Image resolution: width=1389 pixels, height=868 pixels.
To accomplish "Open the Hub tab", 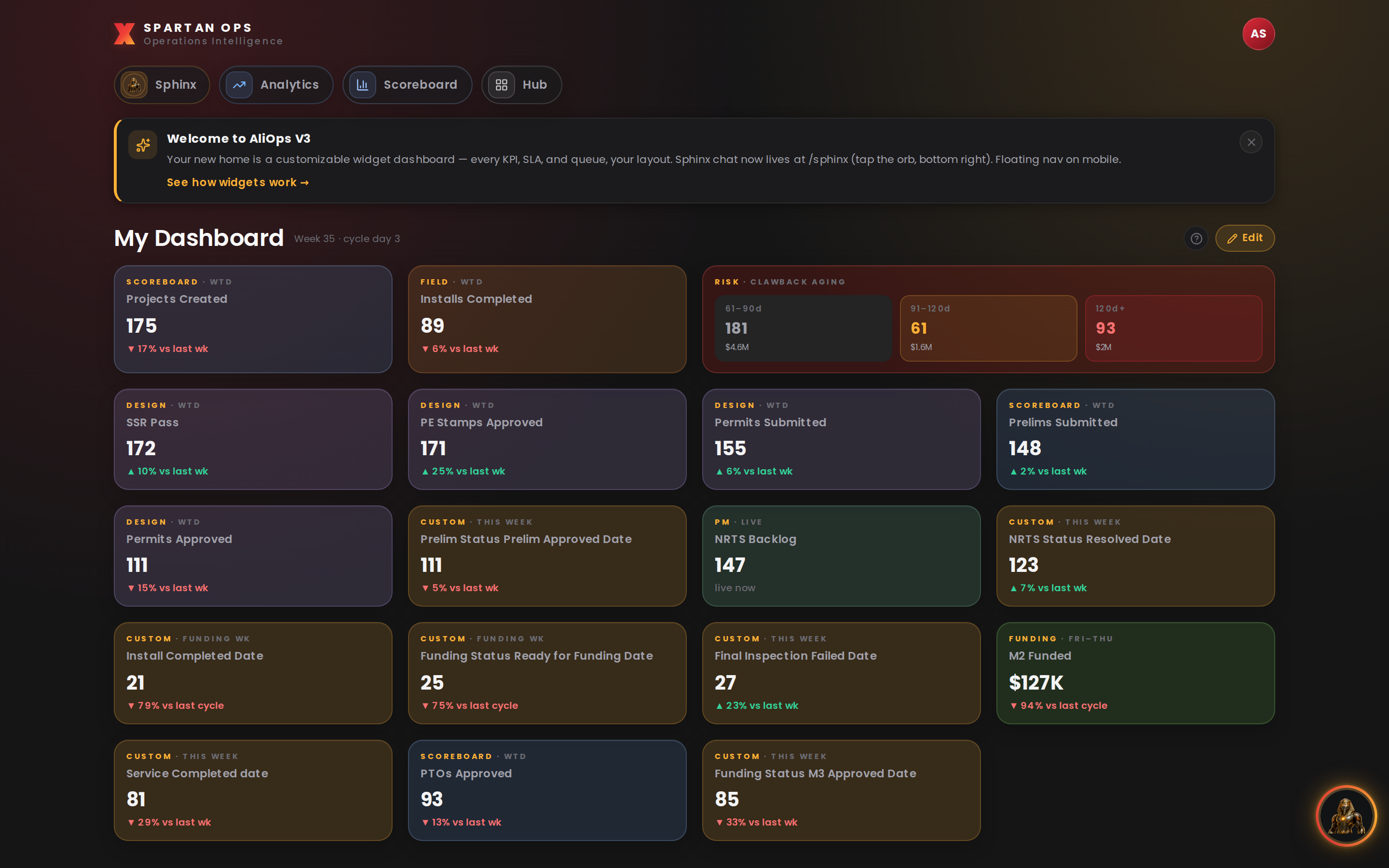I will pyautogui.click(x=521, y=85).
